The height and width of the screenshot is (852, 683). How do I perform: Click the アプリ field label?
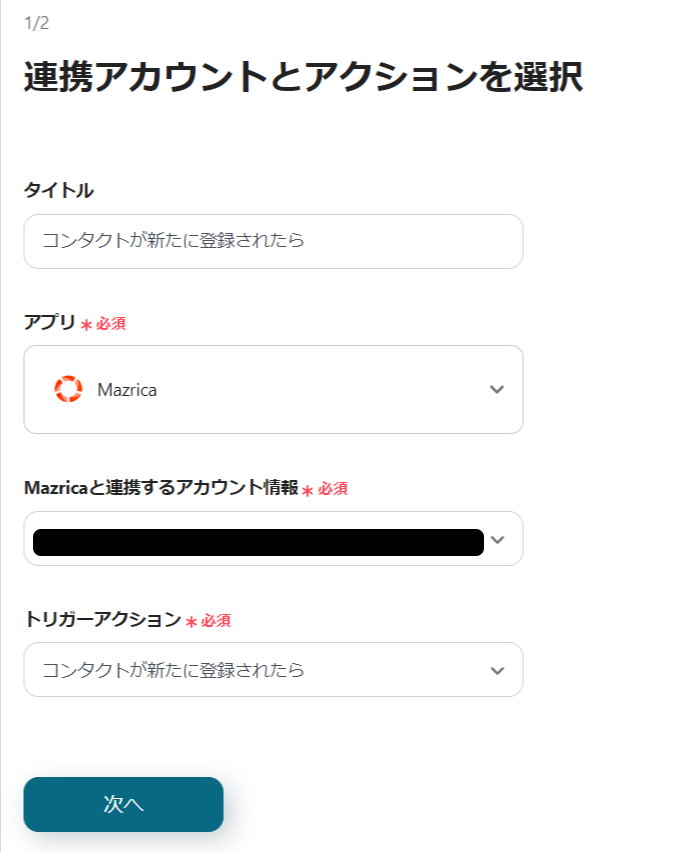(x=49, y=322)
